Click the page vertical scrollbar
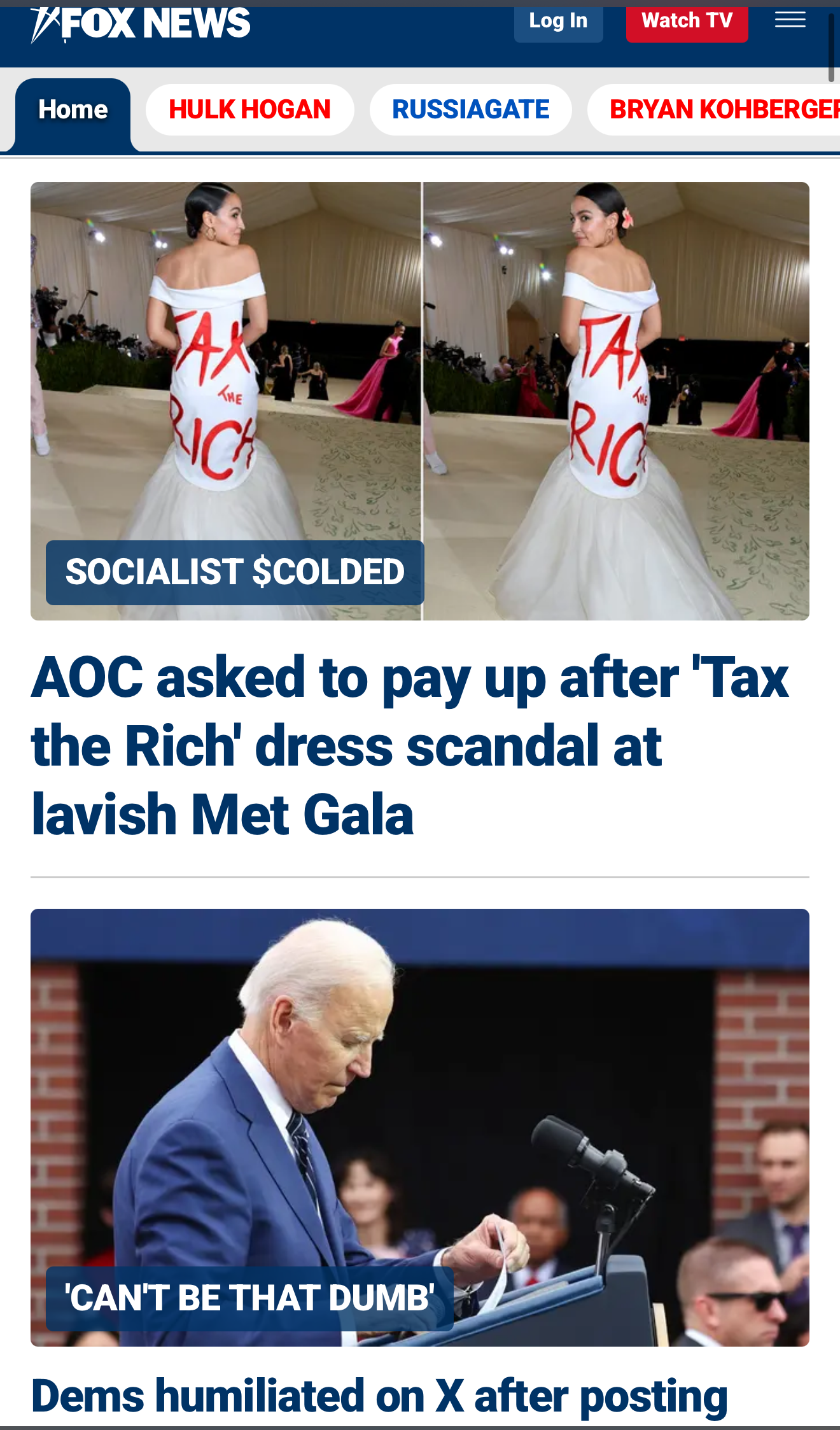Image resolution: width=840 pixels, height=1430 pixels. point(831,48)
